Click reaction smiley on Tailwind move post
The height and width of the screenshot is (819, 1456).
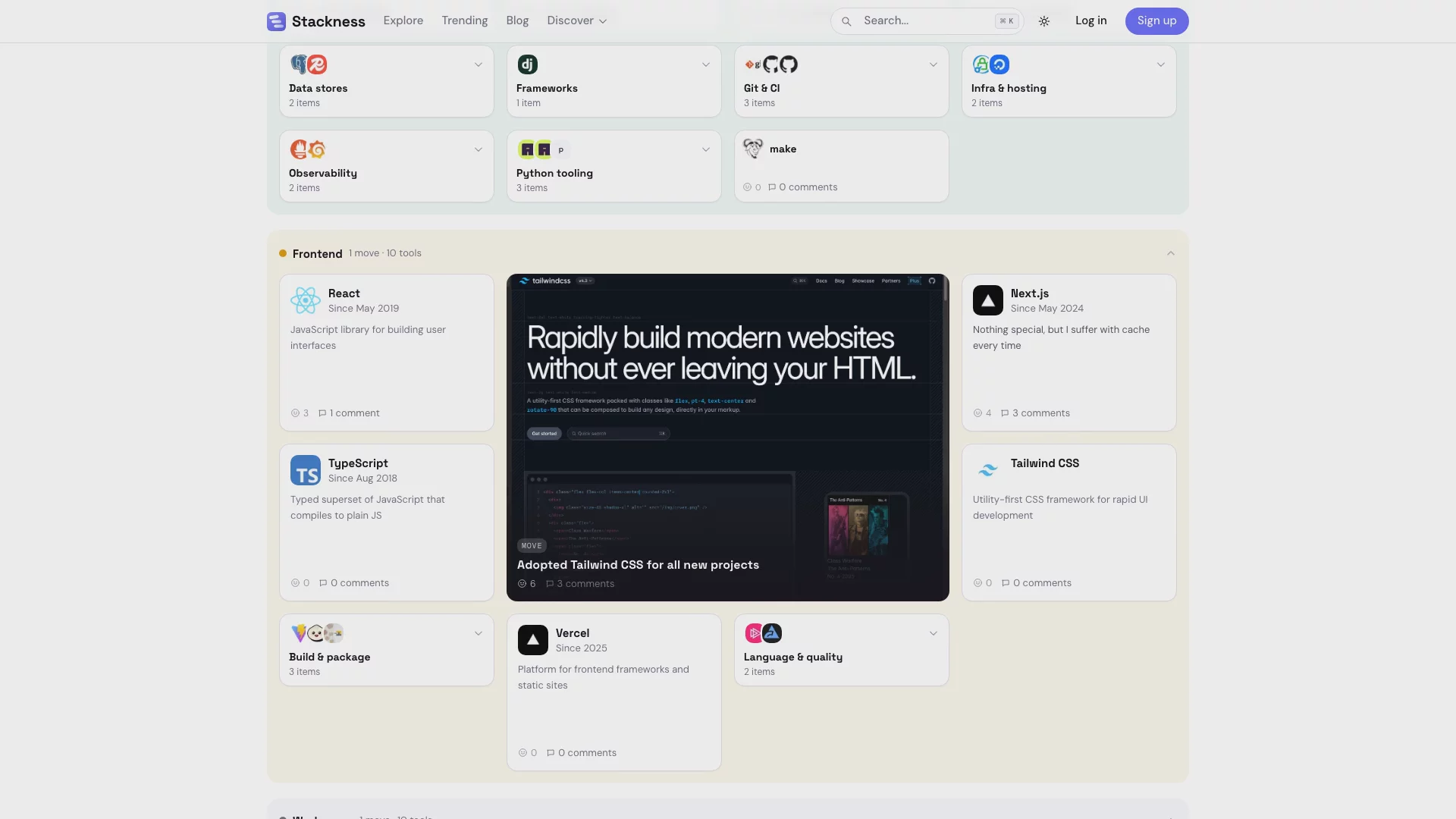(522, 584)
